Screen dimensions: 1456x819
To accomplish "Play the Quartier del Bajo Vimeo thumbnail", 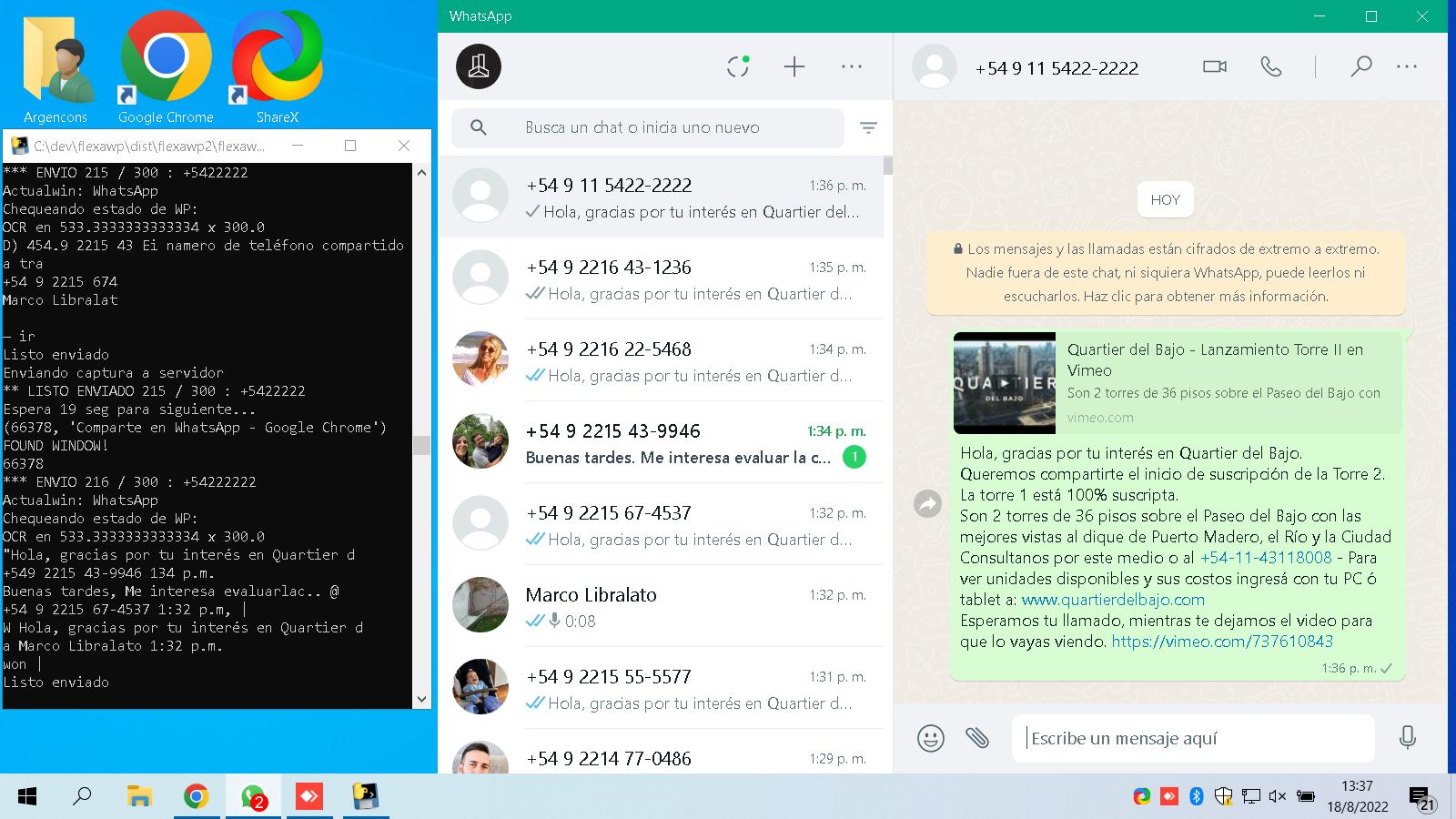I will pos(1005,383).
